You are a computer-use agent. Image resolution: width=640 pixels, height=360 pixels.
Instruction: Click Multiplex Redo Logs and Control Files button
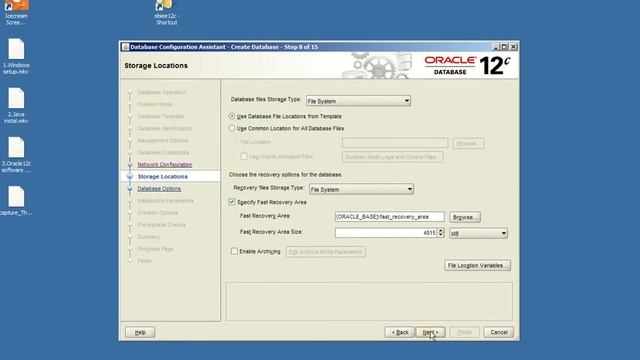coord(392,157)
